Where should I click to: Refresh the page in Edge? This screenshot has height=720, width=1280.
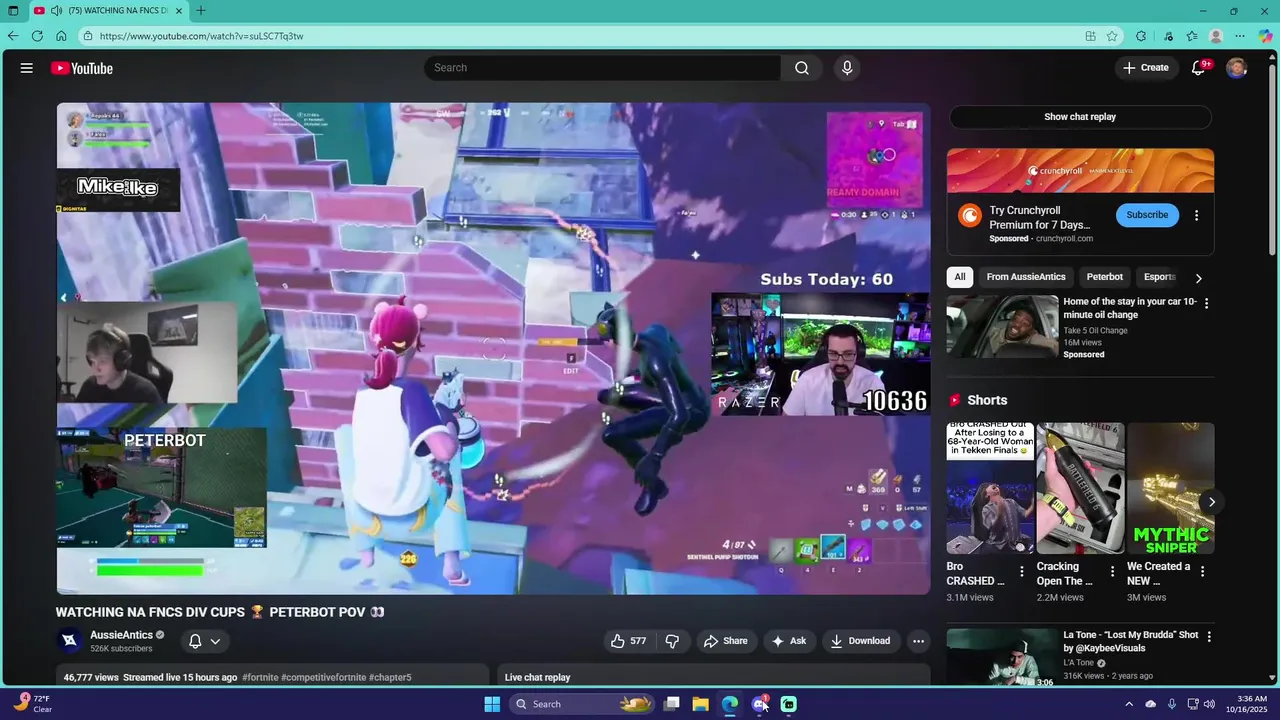37,36
